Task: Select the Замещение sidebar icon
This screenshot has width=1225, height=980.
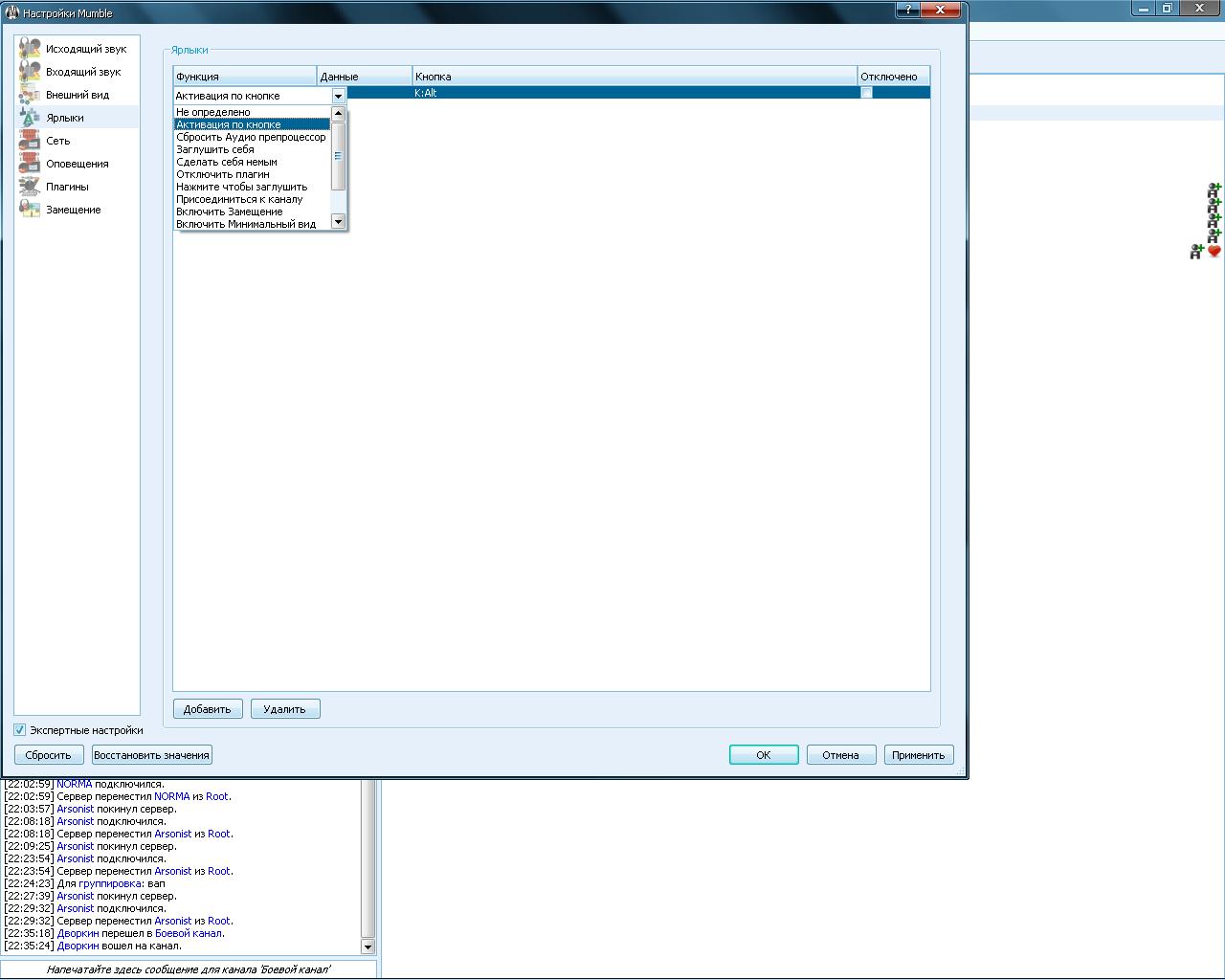Action: pos(30,210)
